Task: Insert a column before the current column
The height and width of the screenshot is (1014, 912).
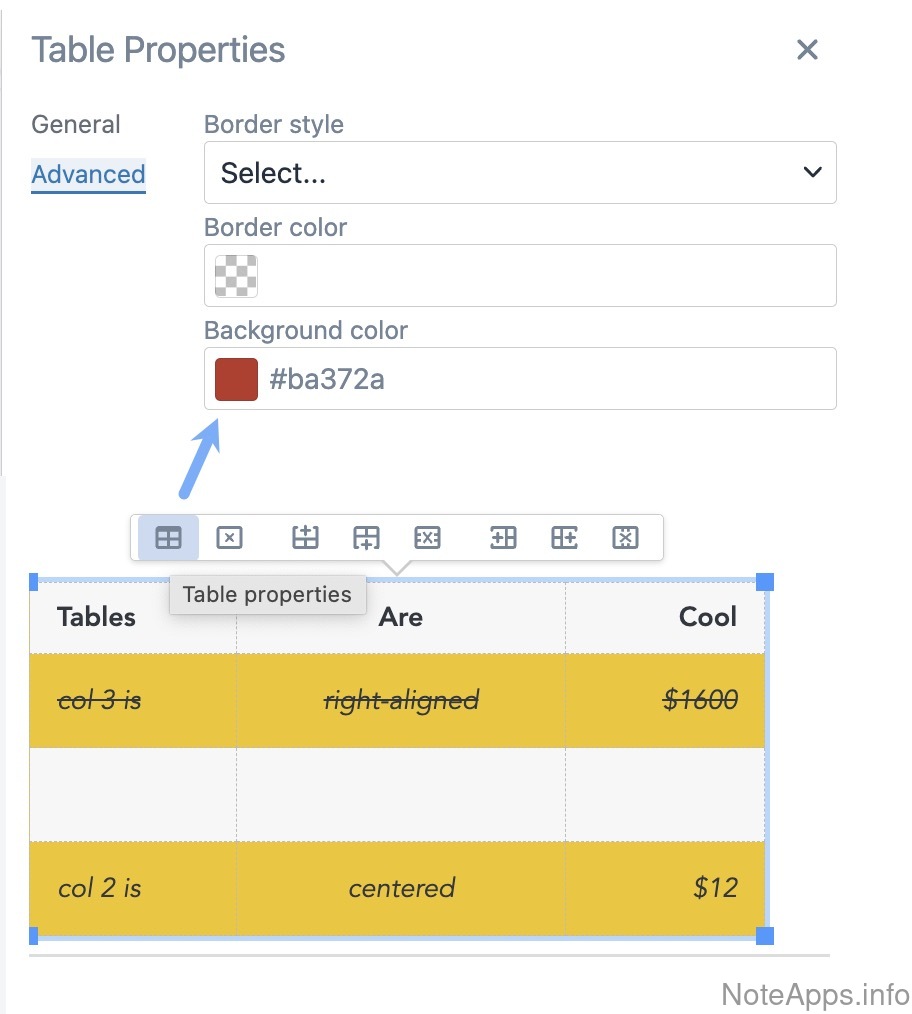Action: point(503,538)
